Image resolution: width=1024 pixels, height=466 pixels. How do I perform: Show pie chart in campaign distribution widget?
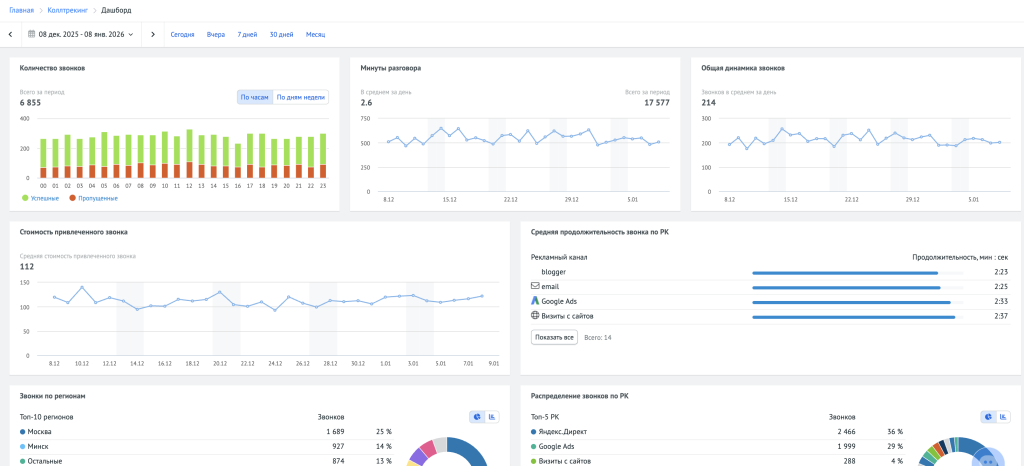pyautogui.click(x=988, y=417)
